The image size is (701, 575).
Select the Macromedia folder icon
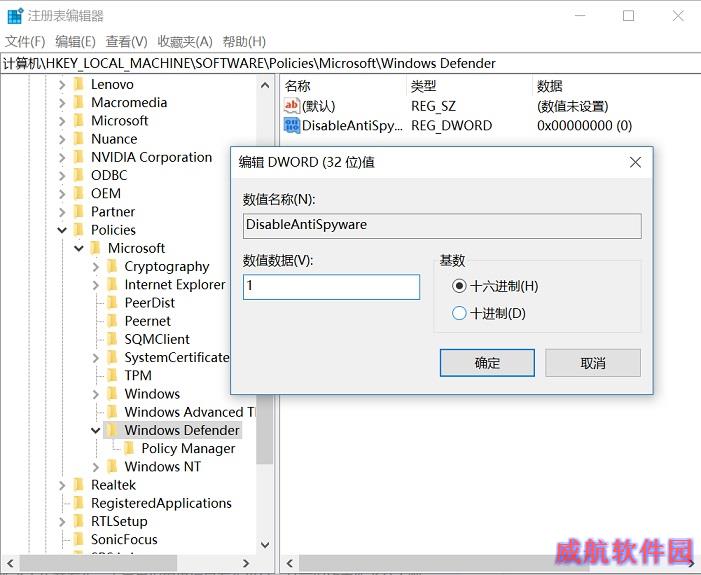click(79, 102)
